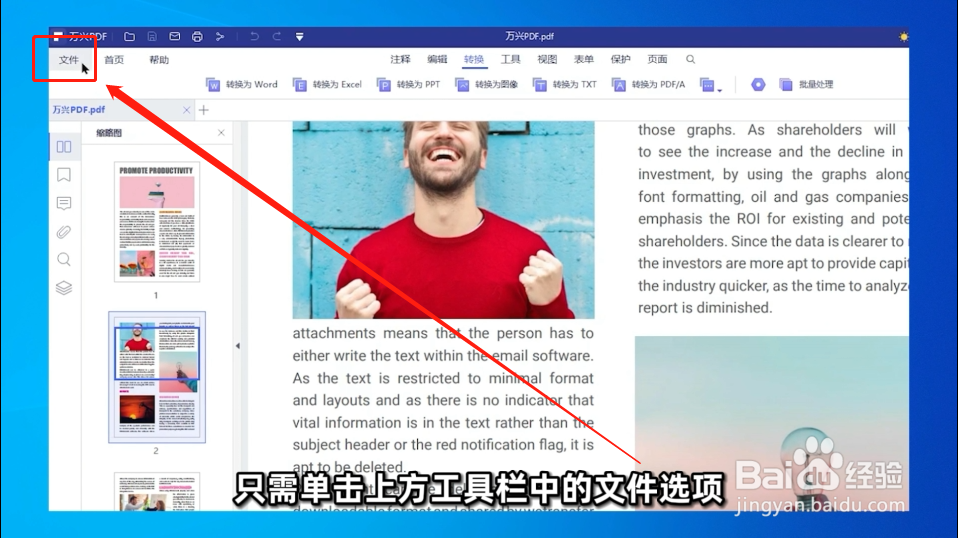Screen dimensions: 958x538
Task: Add a new tab with plus button
Action: click(203, 110)
